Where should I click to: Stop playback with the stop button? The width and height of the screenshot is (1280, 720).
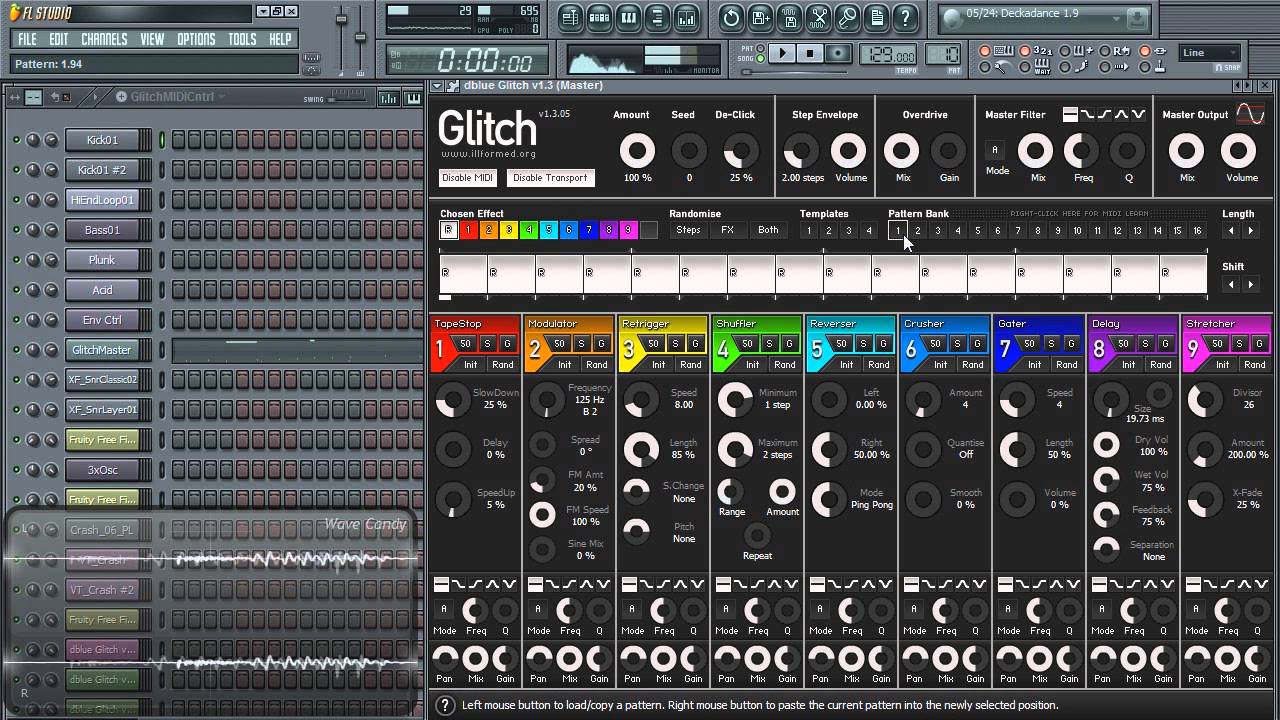[811, 53]
